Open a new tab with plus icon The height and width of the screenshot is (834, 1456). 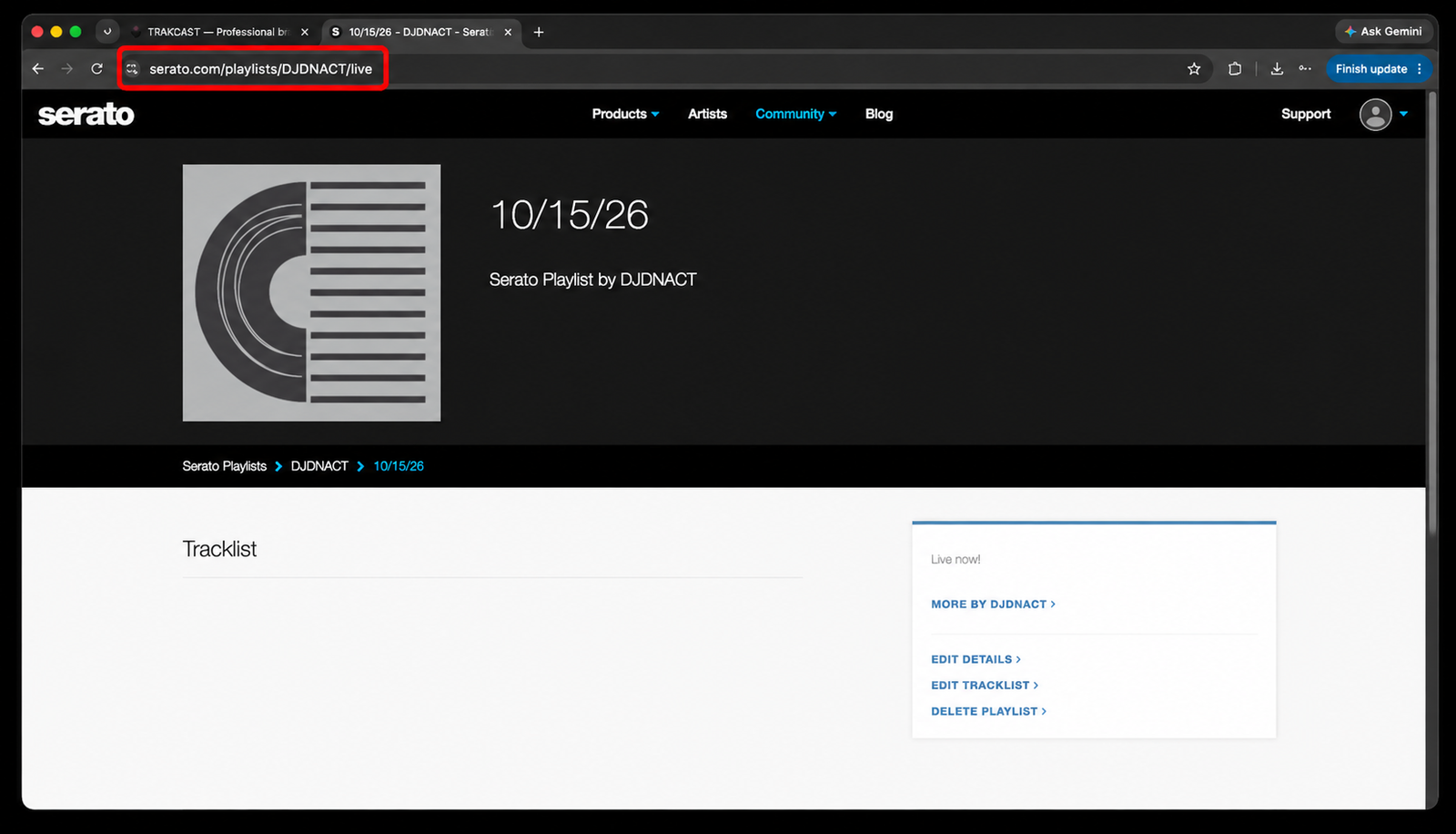[x=539, y=32]
